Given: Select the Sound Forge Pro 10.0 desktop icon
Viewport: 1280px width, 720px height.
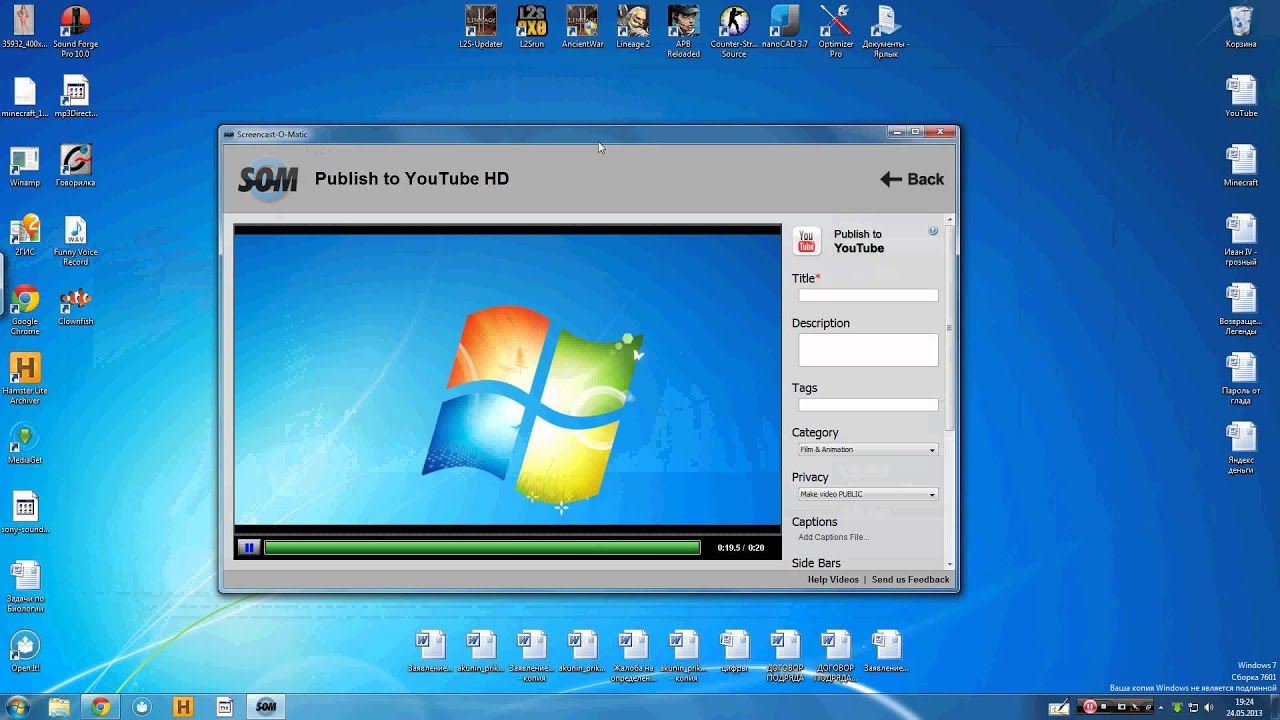Looking at the screenshot, I should [75, 32].
